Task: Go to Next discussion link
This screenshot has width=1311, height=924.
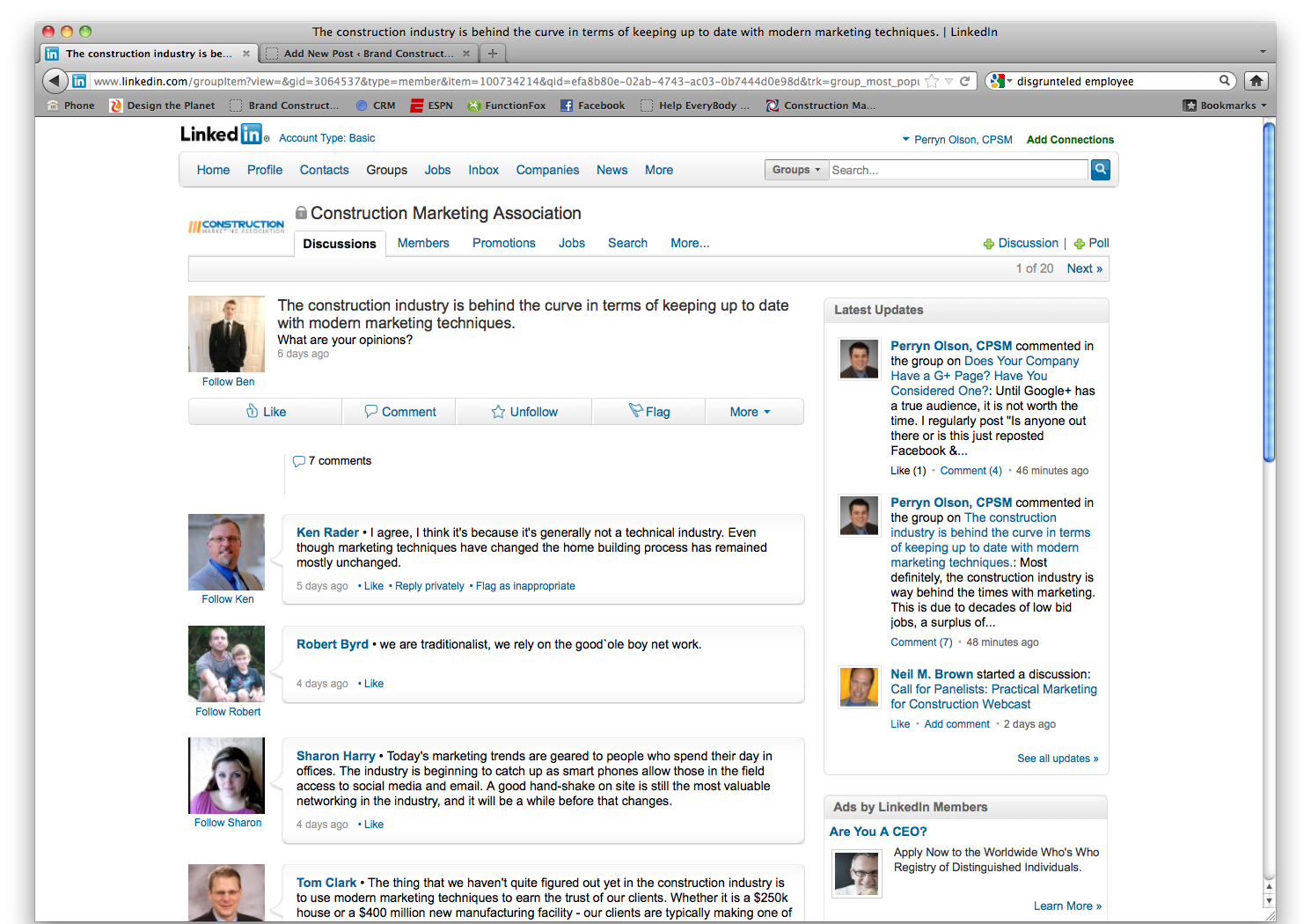Action: pyautogui.click(x=1084, y=268)
